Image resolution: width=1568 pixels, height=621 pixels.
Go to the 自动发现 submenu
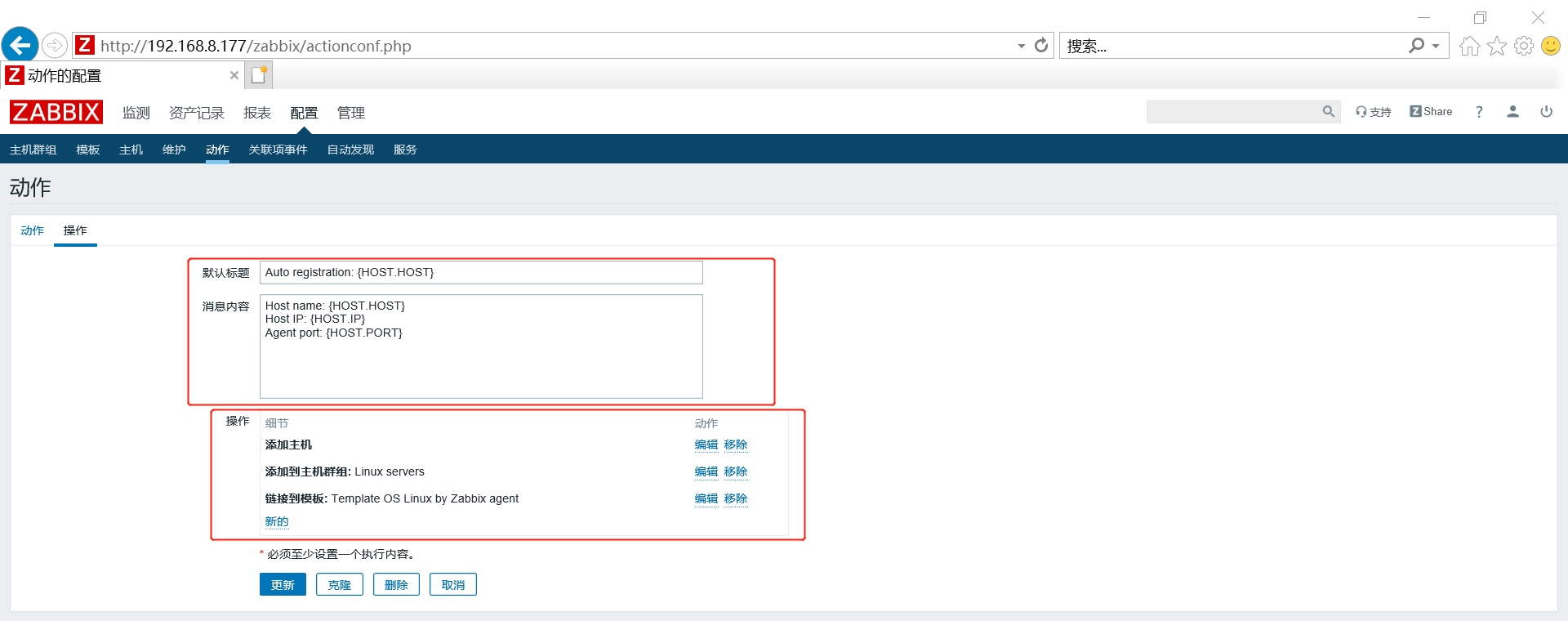351,150
